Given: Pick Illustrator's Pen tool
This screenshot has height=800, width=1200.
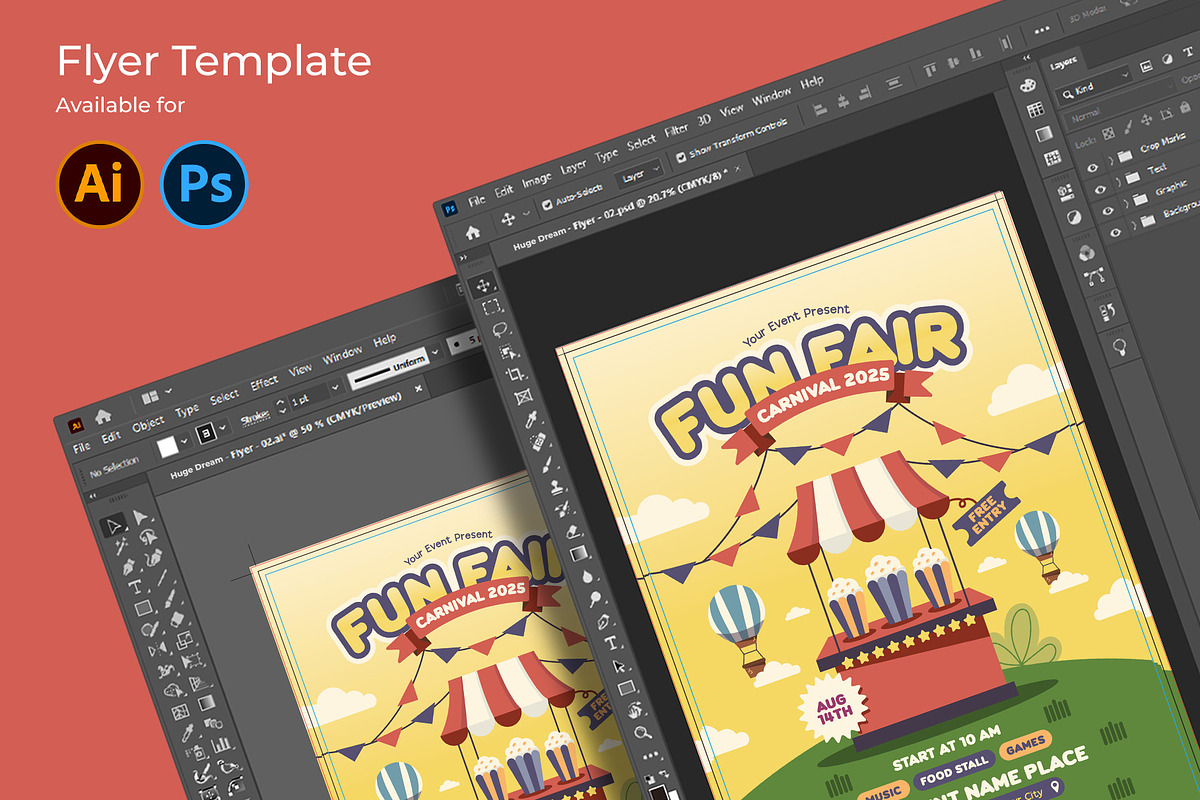Looking at the screenshot, I should click(x=129, y=566).
